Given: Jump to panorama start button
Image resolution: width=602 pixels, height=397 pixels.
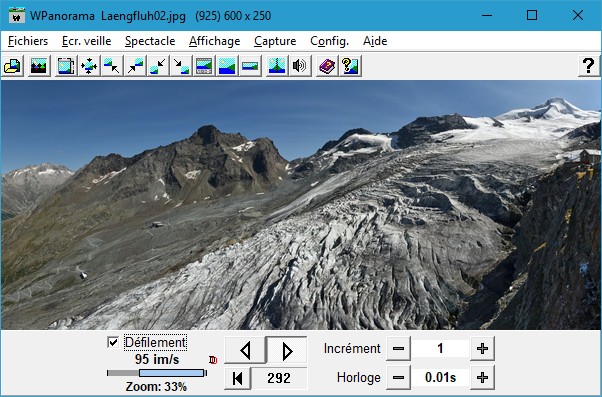Looking at the screenshot, I should (238, 378).
